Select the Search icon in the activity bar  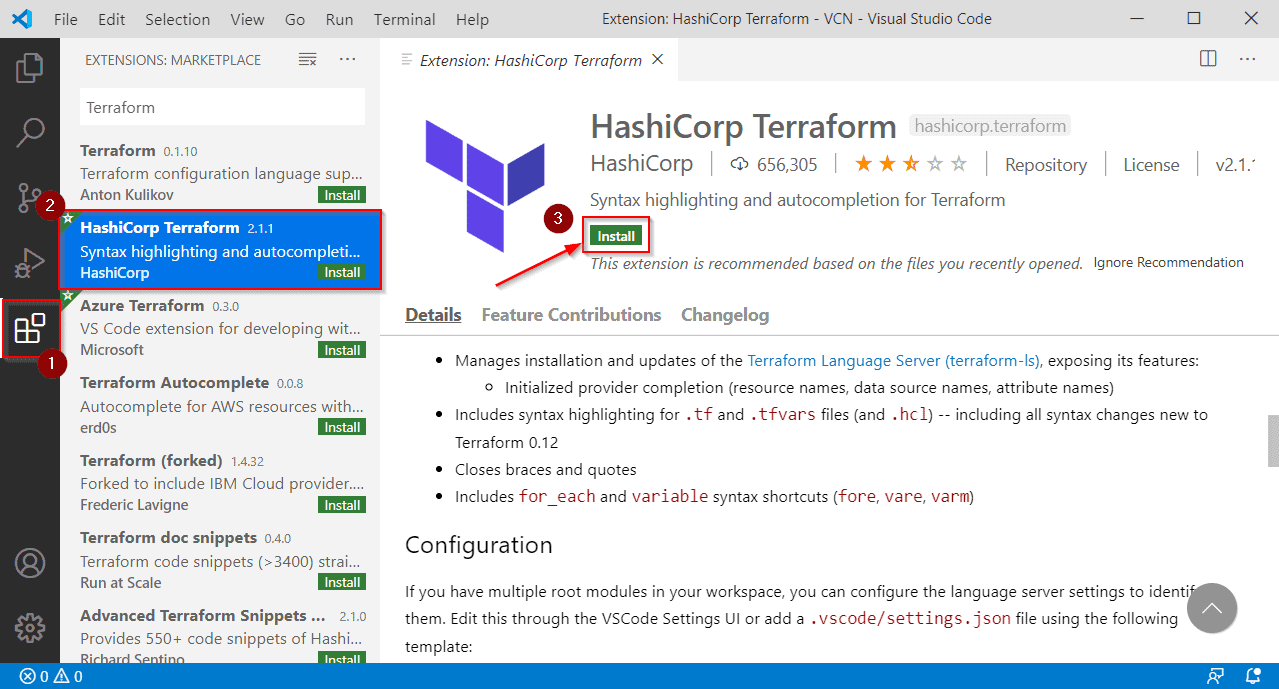click(29, 131)
